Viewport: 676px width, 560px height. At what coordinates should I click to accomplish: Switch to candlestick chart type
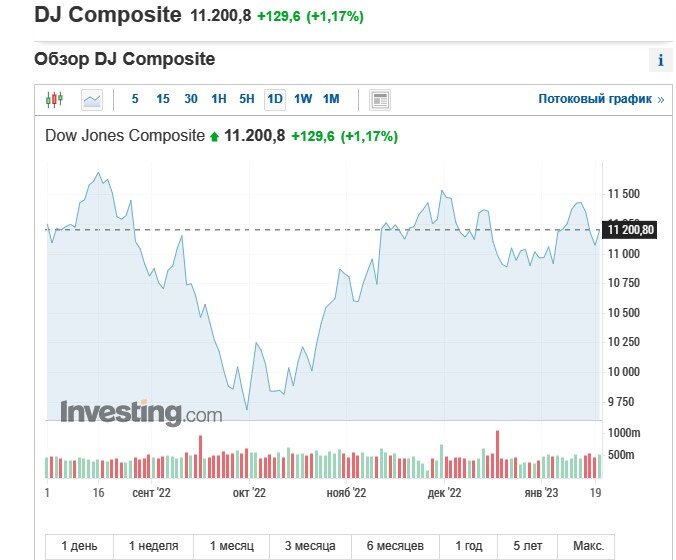pos(54,99)
